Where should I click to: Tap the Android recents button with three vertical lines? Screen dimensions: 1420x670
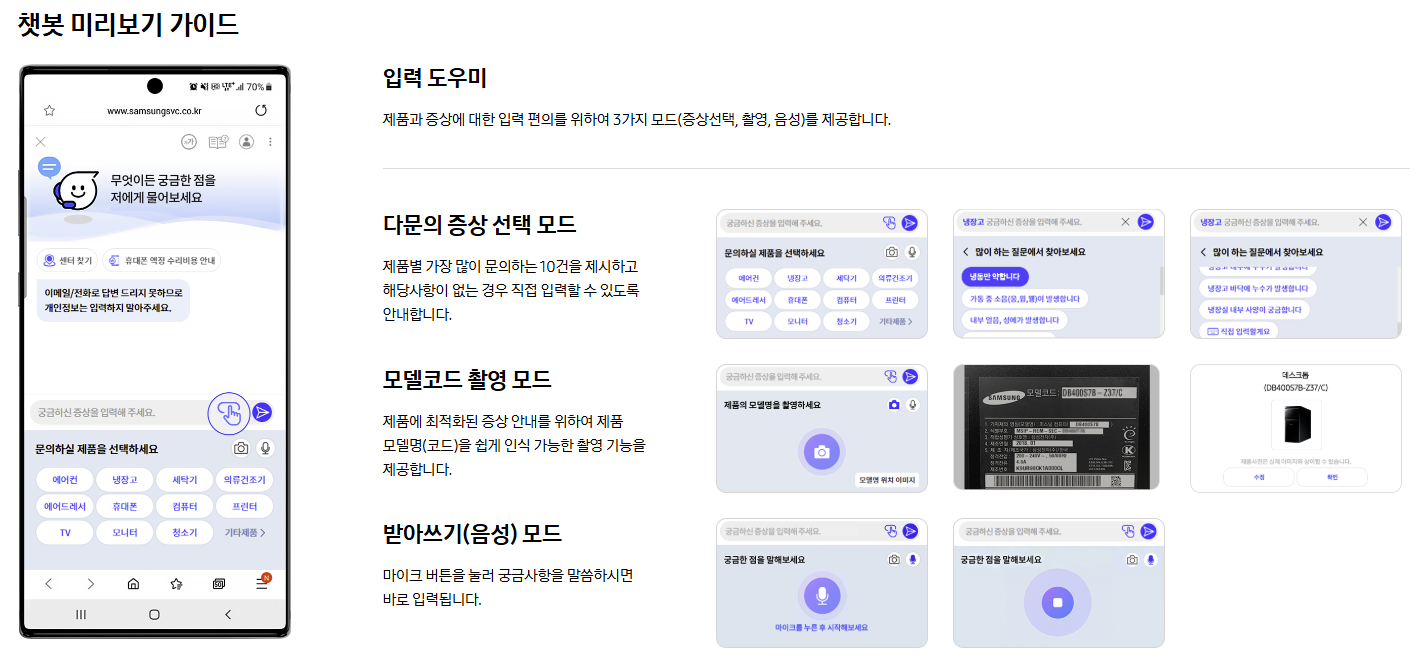[x=81, y=614]
